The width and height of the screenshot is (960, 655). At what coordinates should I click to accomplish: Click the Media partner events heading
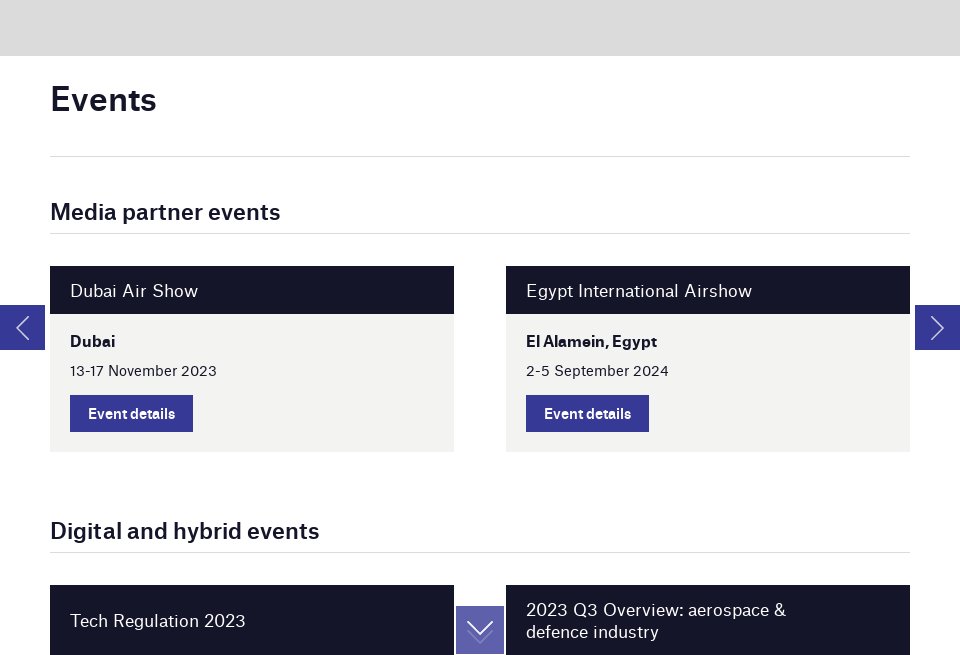(165, 212)
